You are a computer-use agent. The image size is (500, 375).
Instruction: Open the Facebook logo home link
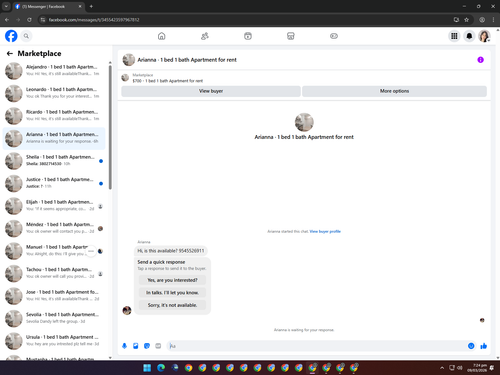point(11,36)
